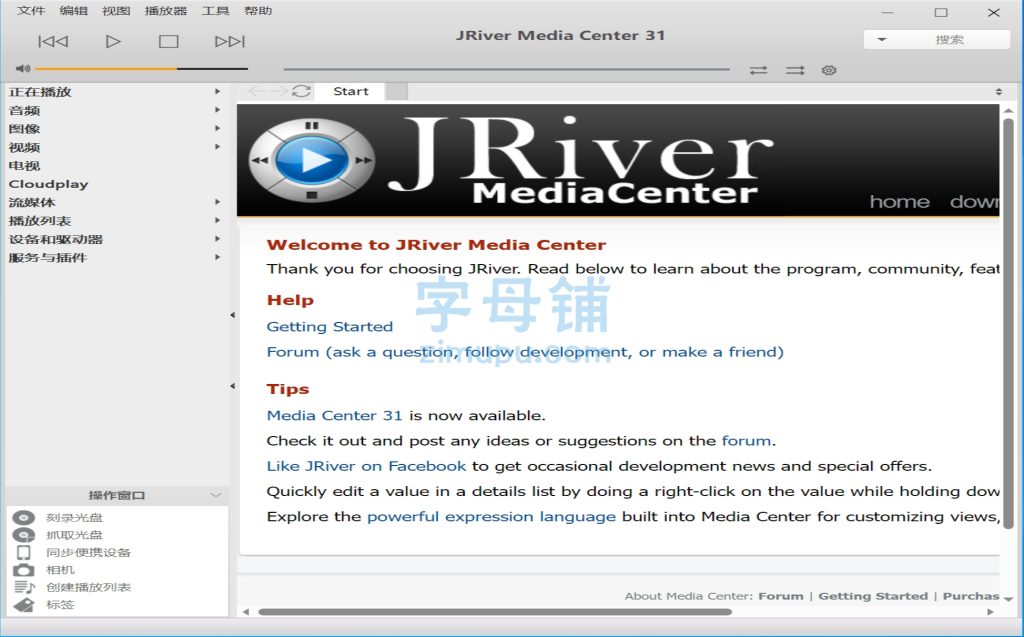Expand the 播放列表 tree arrow

217,220
